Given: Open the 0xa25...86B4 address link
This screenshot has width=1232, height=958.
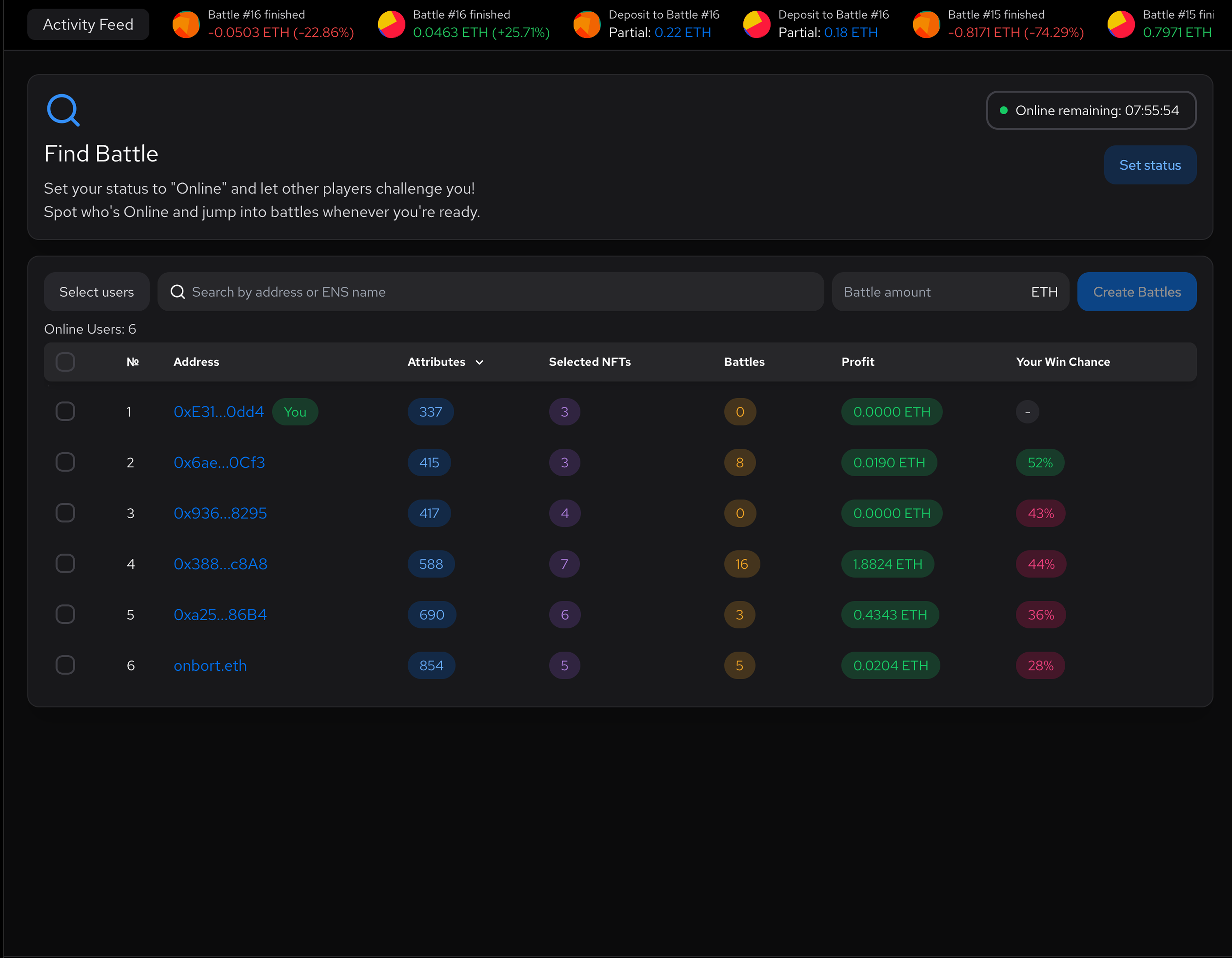Looking at the screenshot, I should [x=220, y=614].
